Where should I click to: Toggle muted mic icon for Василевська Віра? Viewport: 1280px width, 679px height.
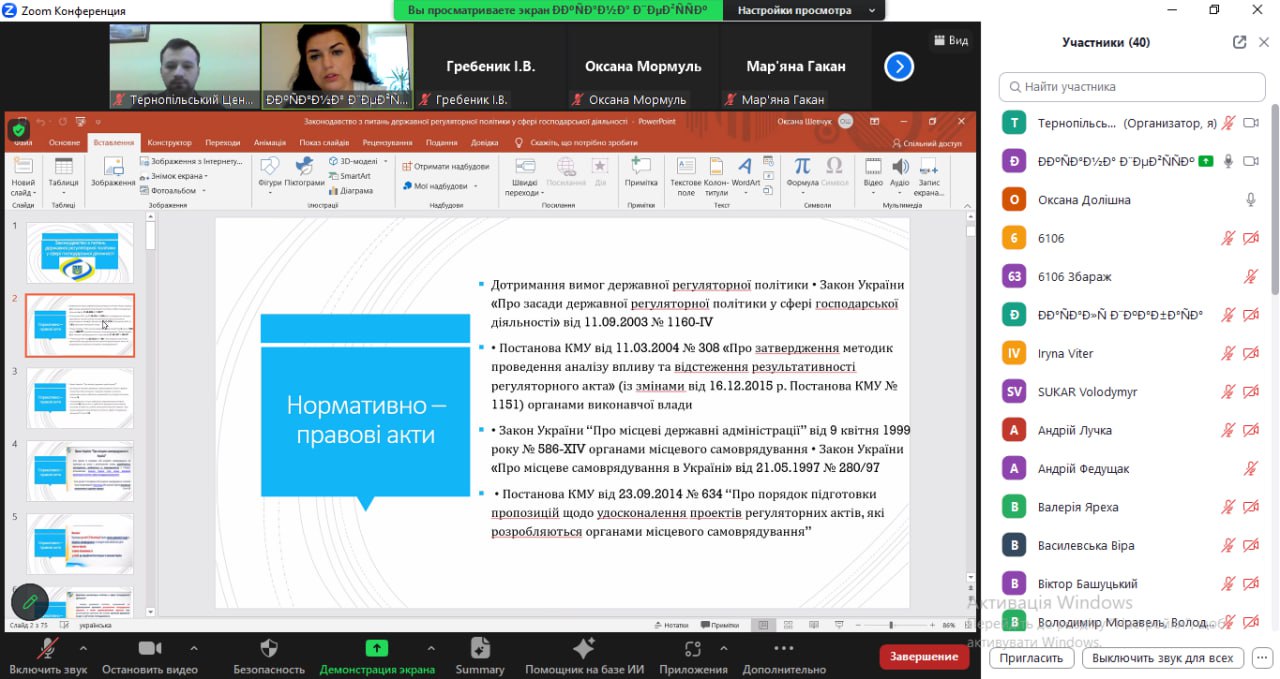[1228, 546]
